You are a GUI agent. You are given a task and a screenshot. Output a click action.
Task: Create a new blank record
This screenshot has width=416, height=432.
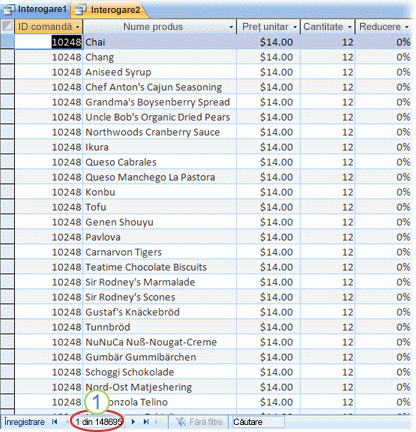tap(159, 422)
